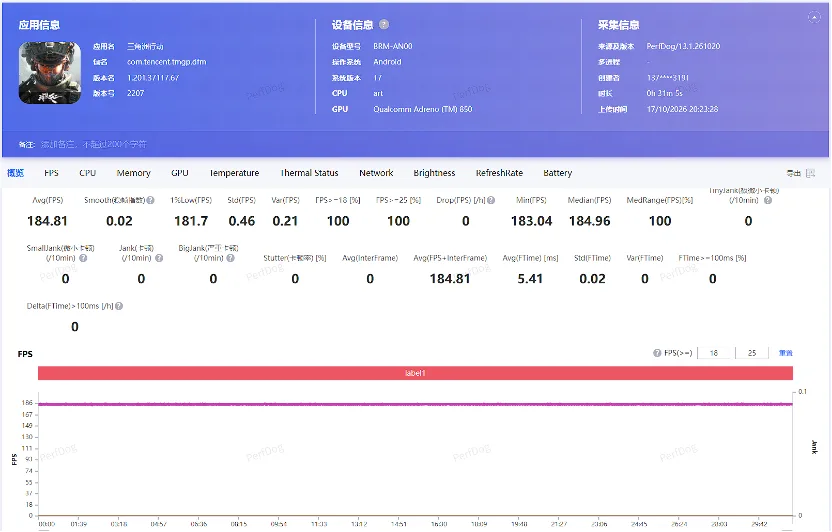Viewport: 832px width, 532px height.
Task: Click the 1%Low(FPS) value 181.7
Action: 191,221
